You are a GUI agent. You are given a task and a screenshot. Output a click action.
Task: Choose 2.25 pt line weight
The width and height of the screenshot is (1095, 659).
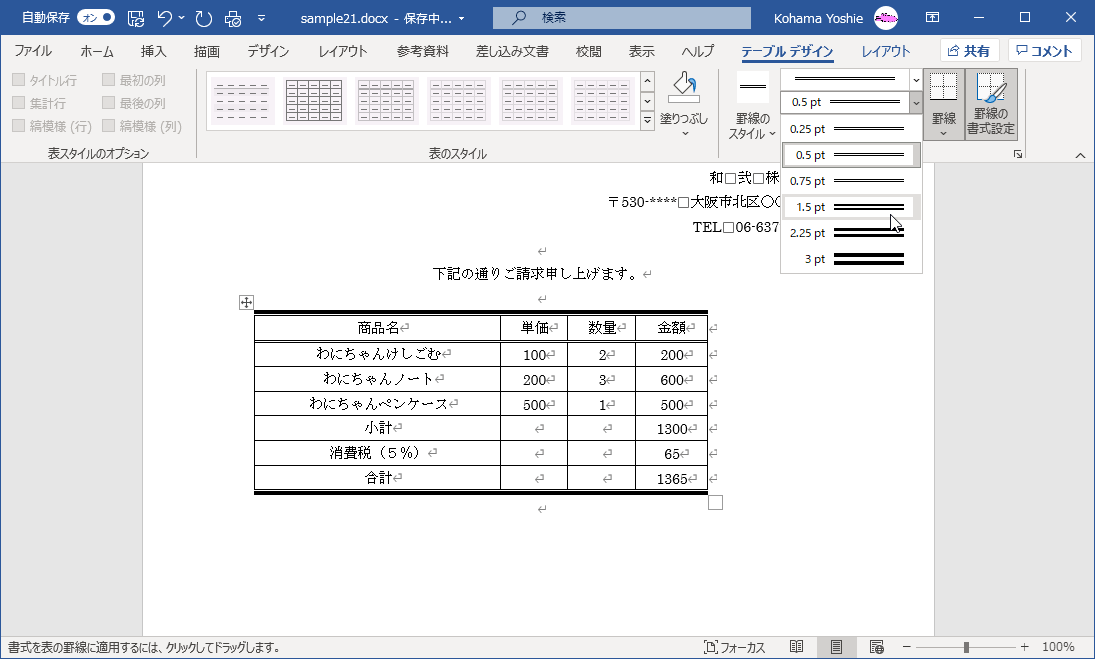[x=851, y=233]
